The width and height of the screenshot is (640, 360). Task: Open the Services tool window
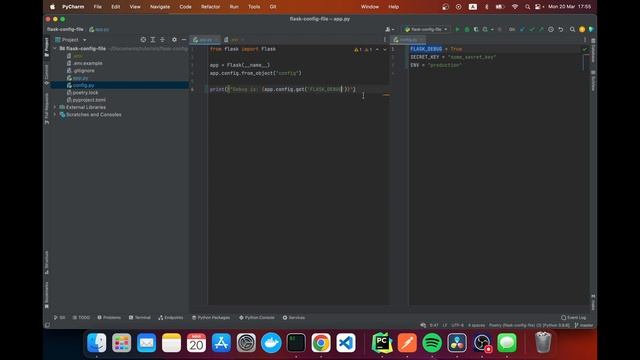click(294, 318)
